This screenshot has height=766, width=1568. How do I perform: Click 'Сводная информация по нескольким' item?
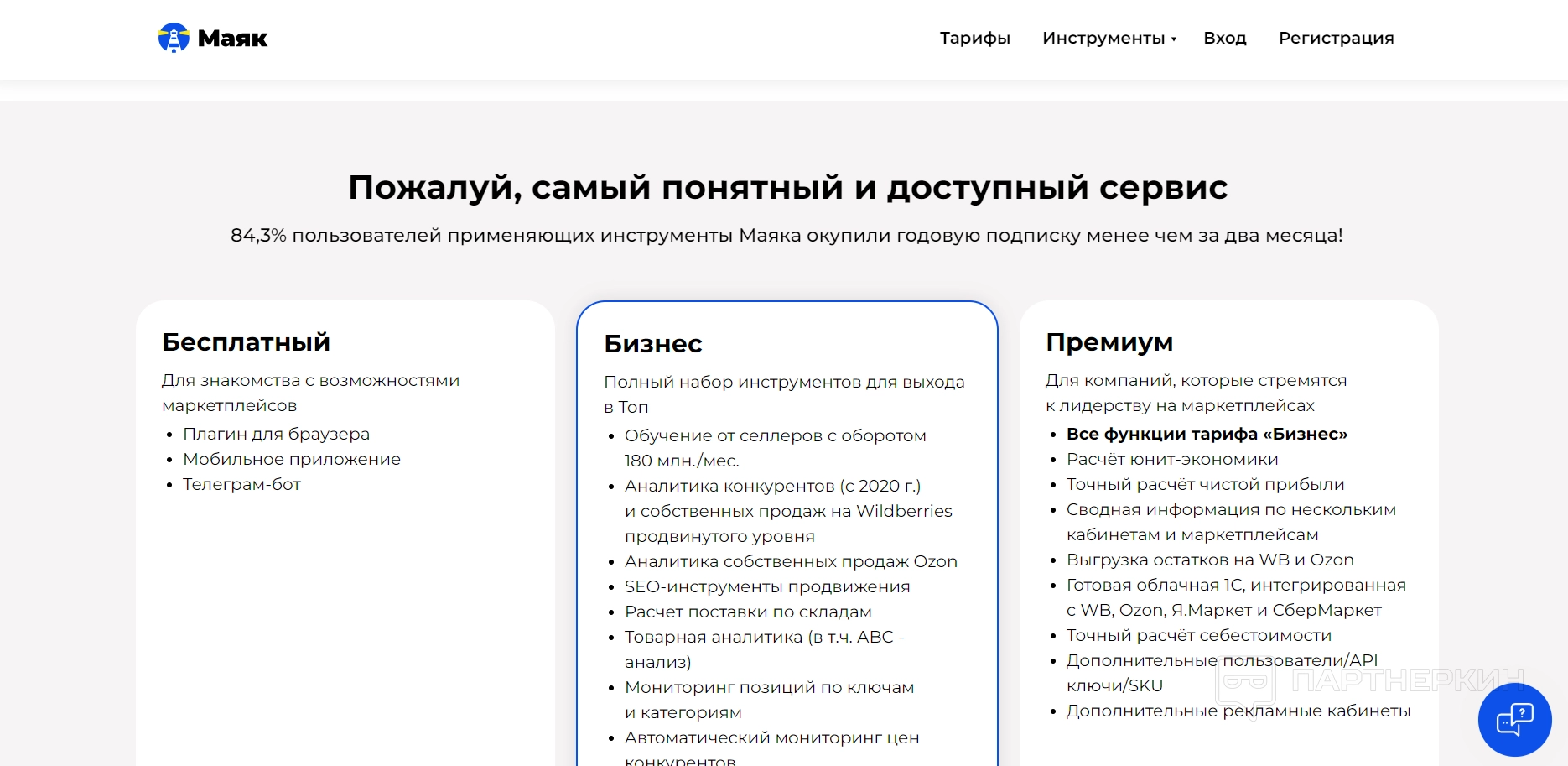1231,522
